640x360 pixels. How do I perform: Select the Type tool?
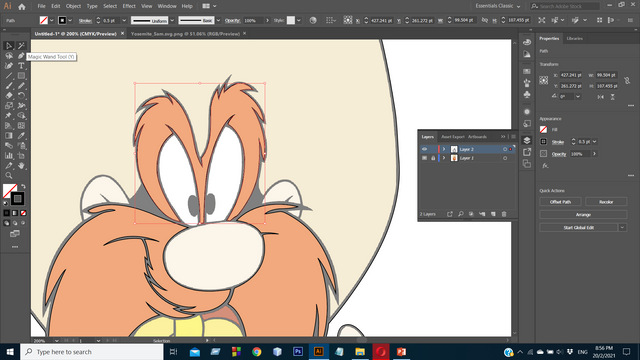tap(21, 66)
